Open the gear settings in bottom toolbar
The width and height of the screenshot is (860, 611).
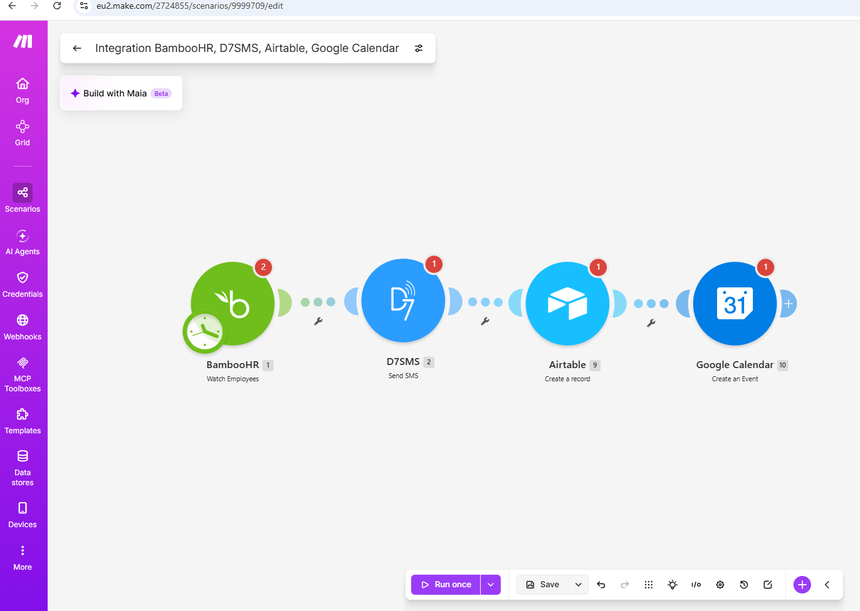pyautogui.click(x=720, y=585)
